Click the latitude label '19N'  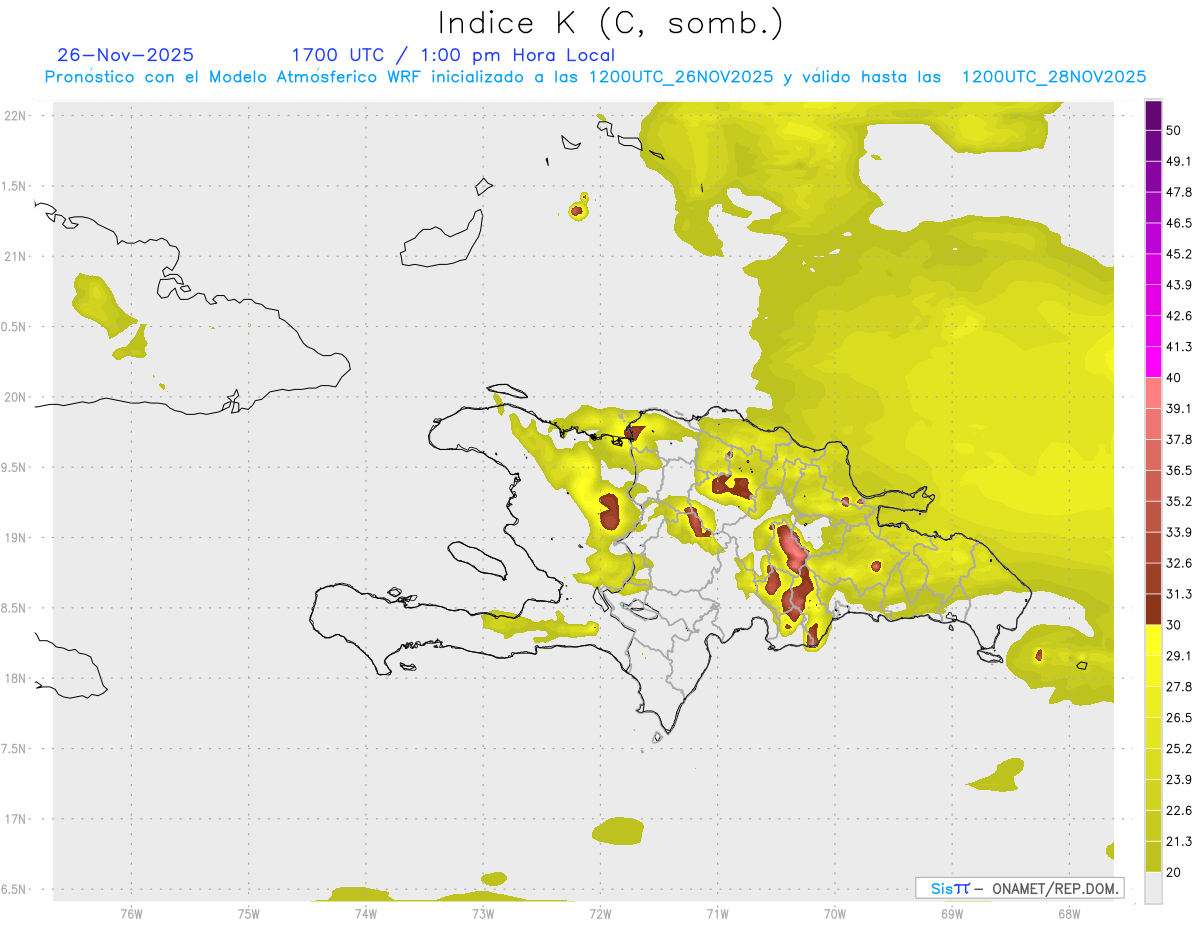click(16, 538)
